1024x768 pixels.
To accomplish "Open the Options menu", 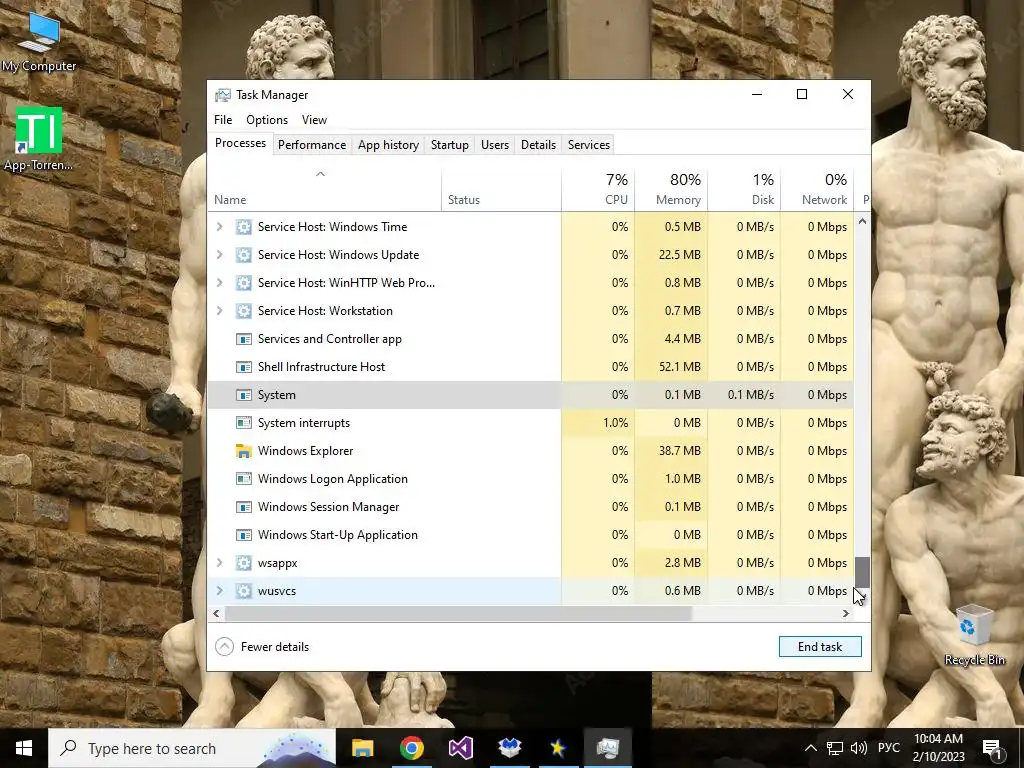I will pyautogui.click(x=267, y=120).
